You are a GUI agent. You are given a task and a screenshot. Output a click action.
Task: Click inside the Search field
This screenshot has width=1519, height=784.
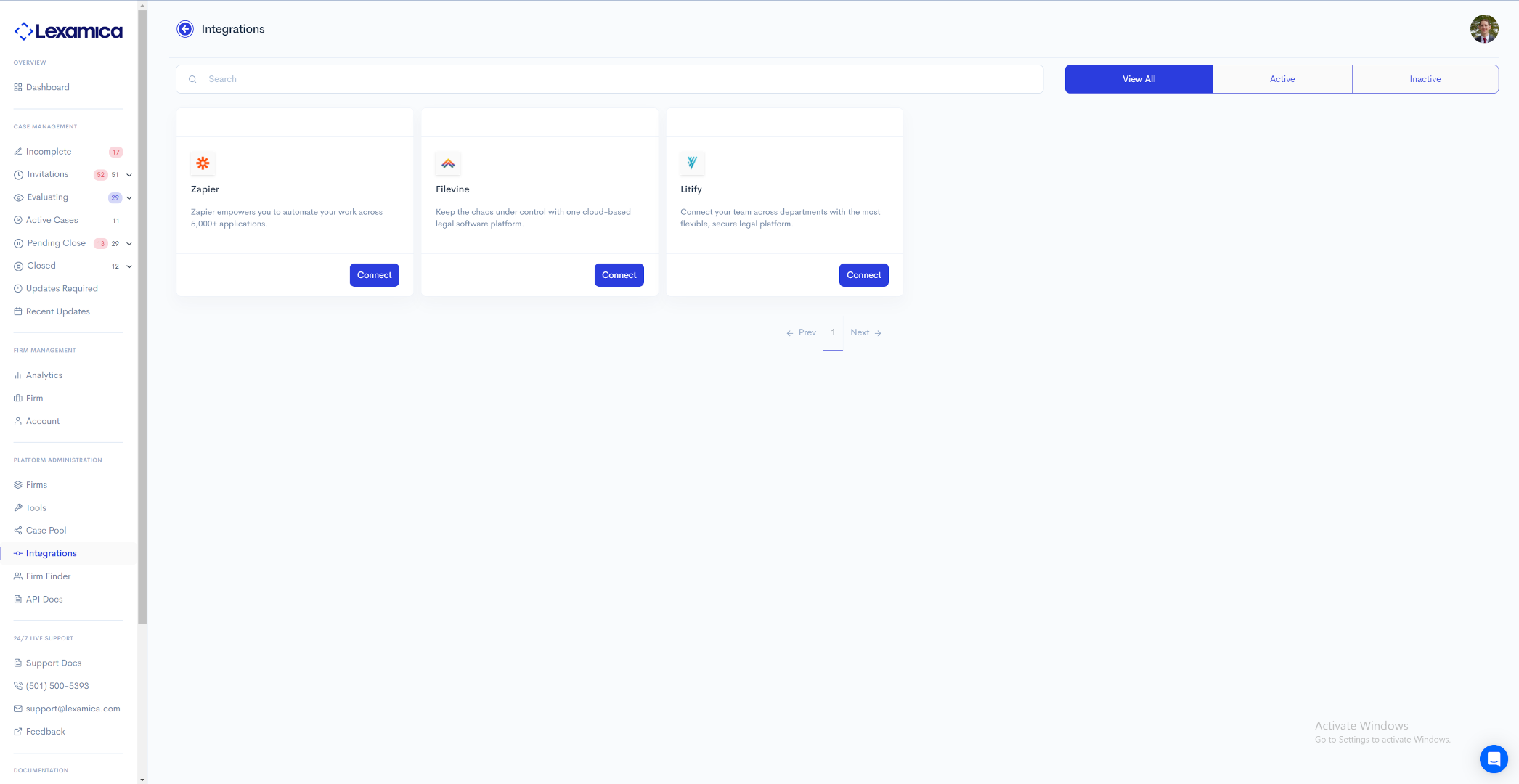pyautogui.click(x=508, y=79)
